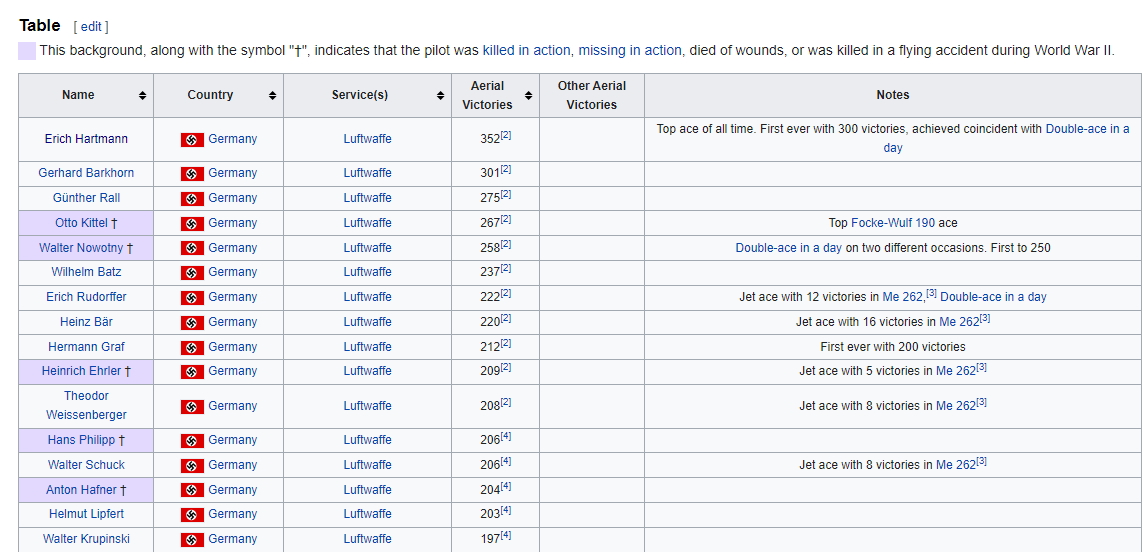Image resolution: width=1143 pixels, height=552 pixels.
Task: Click the flag icon in Erich Rudorffer's row
Action: (192, 298)
